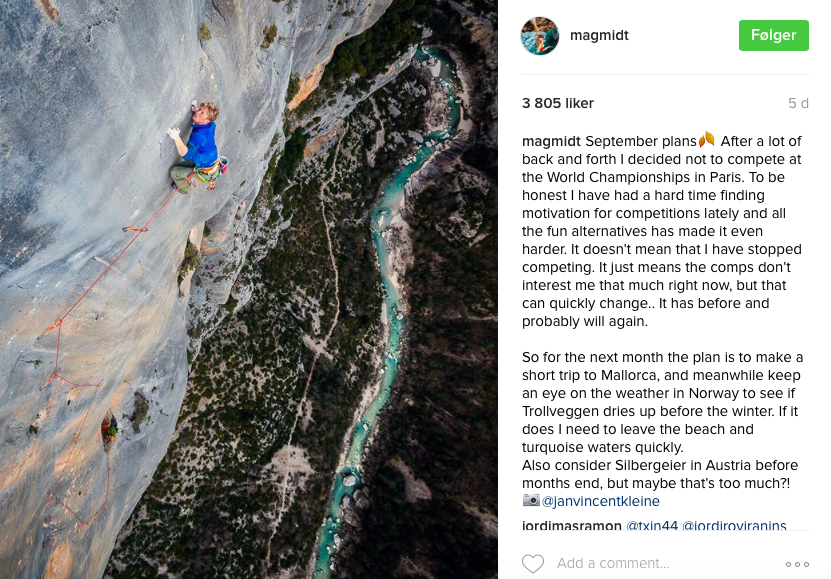This screenshot has height=579, width=831.
Task: Open the @txin44 mention
Action: click(651, 526)
